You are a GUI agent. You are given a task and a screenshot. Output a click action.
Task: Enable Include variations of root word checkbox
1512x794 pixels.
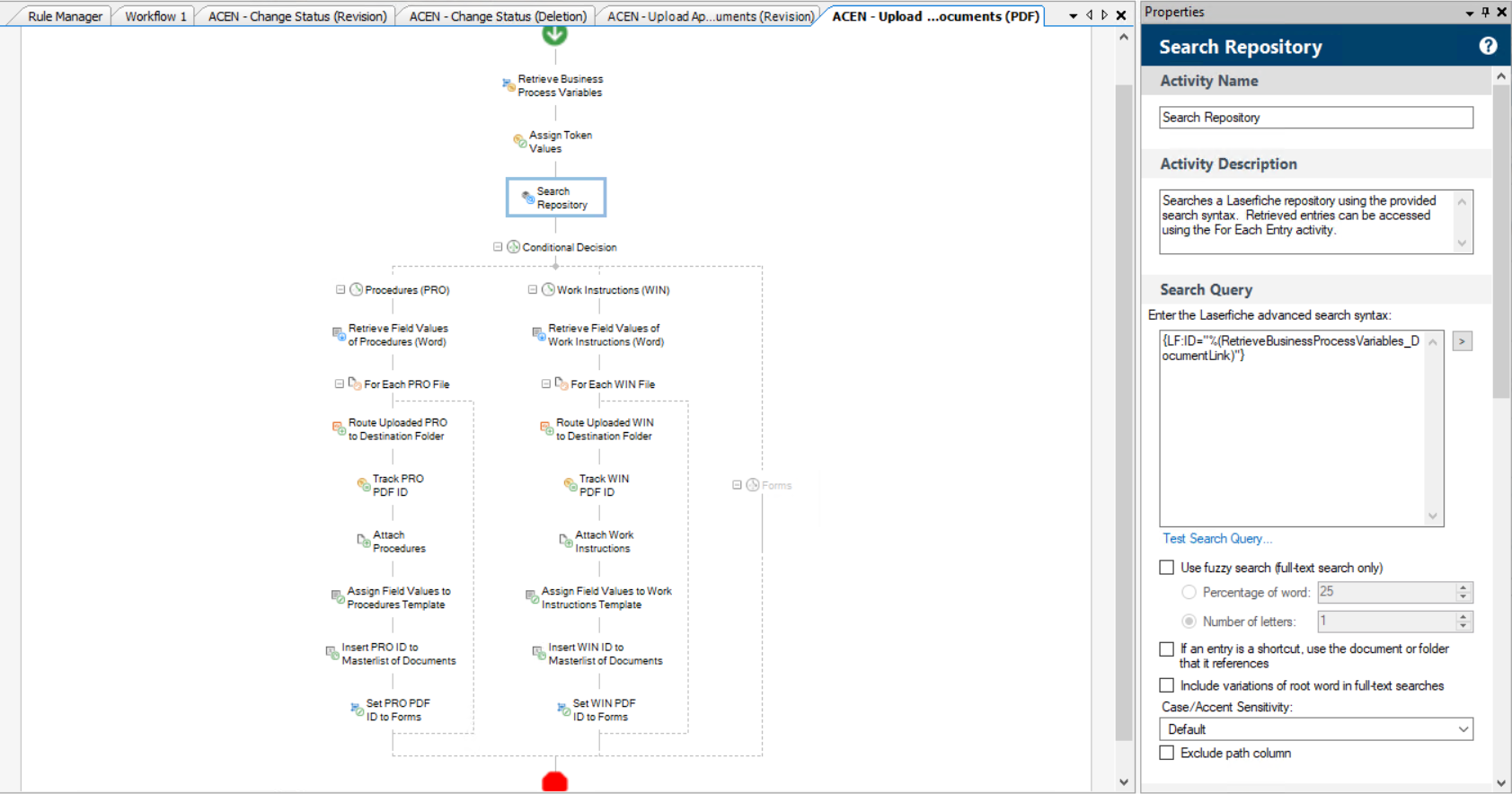(x=1166, y=685)
